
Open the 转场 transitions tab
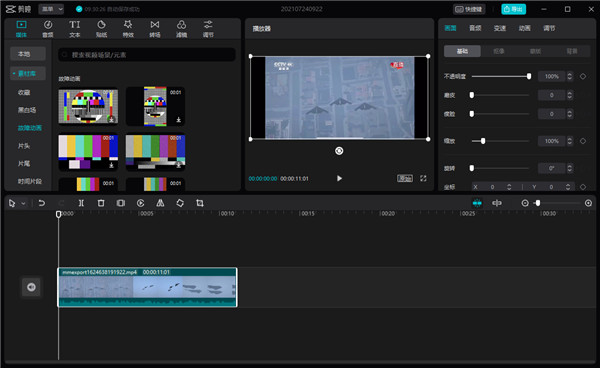155,29
